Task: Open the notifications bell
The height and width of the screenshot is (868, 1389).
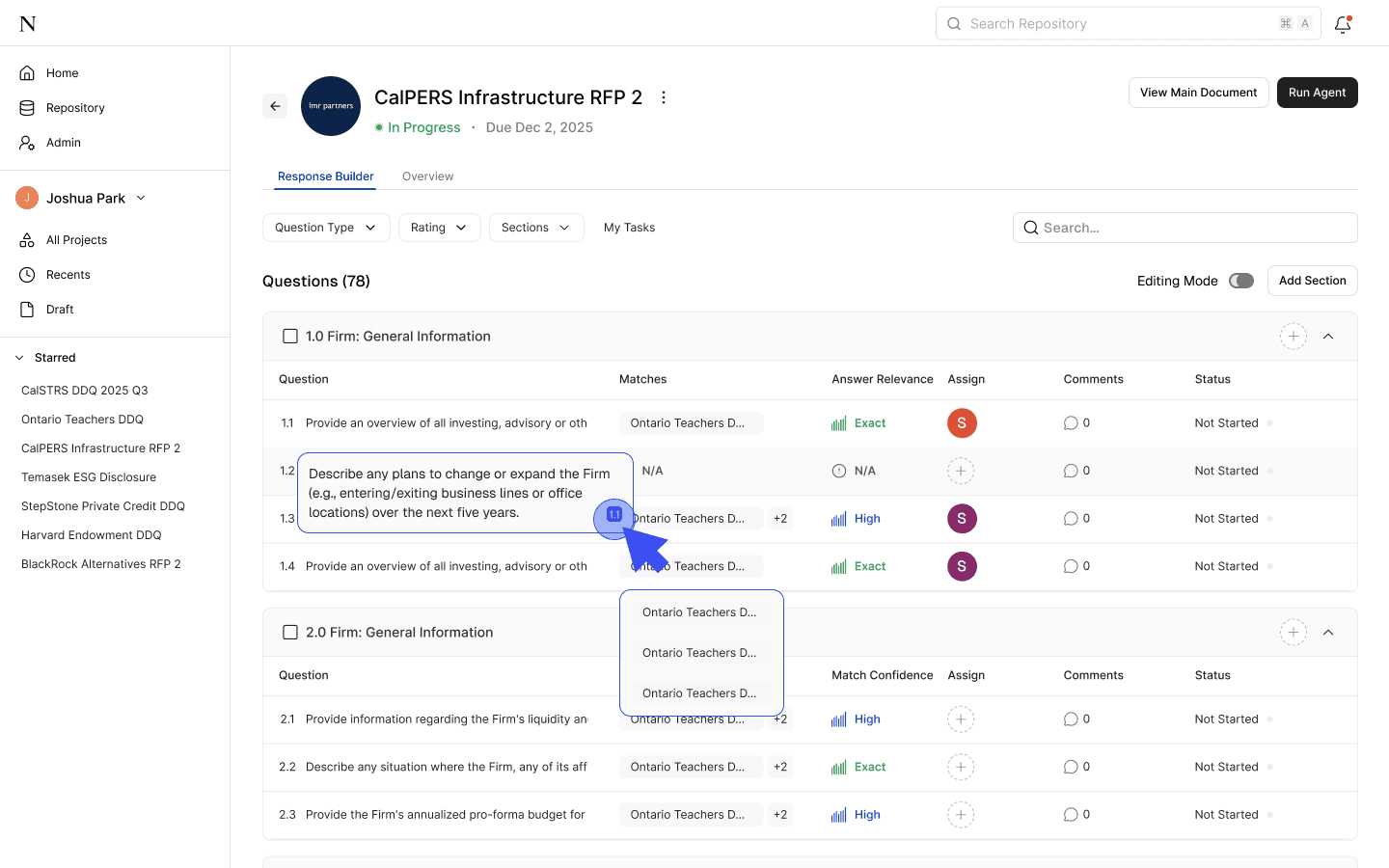Action: click(x=1343, y=24)
